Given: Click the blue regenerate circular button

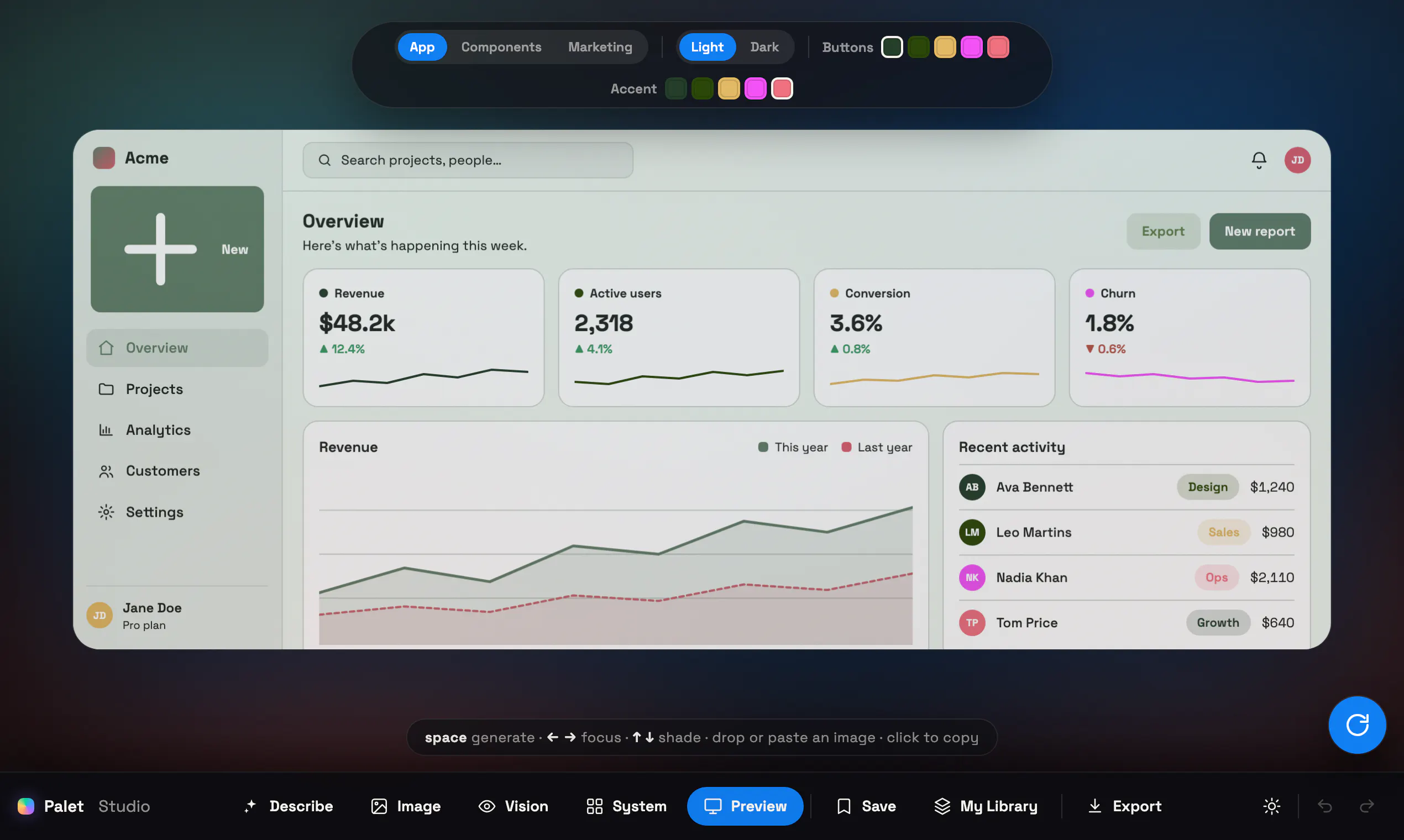Looking at the screenshot, I should [x=1357, y=725].
